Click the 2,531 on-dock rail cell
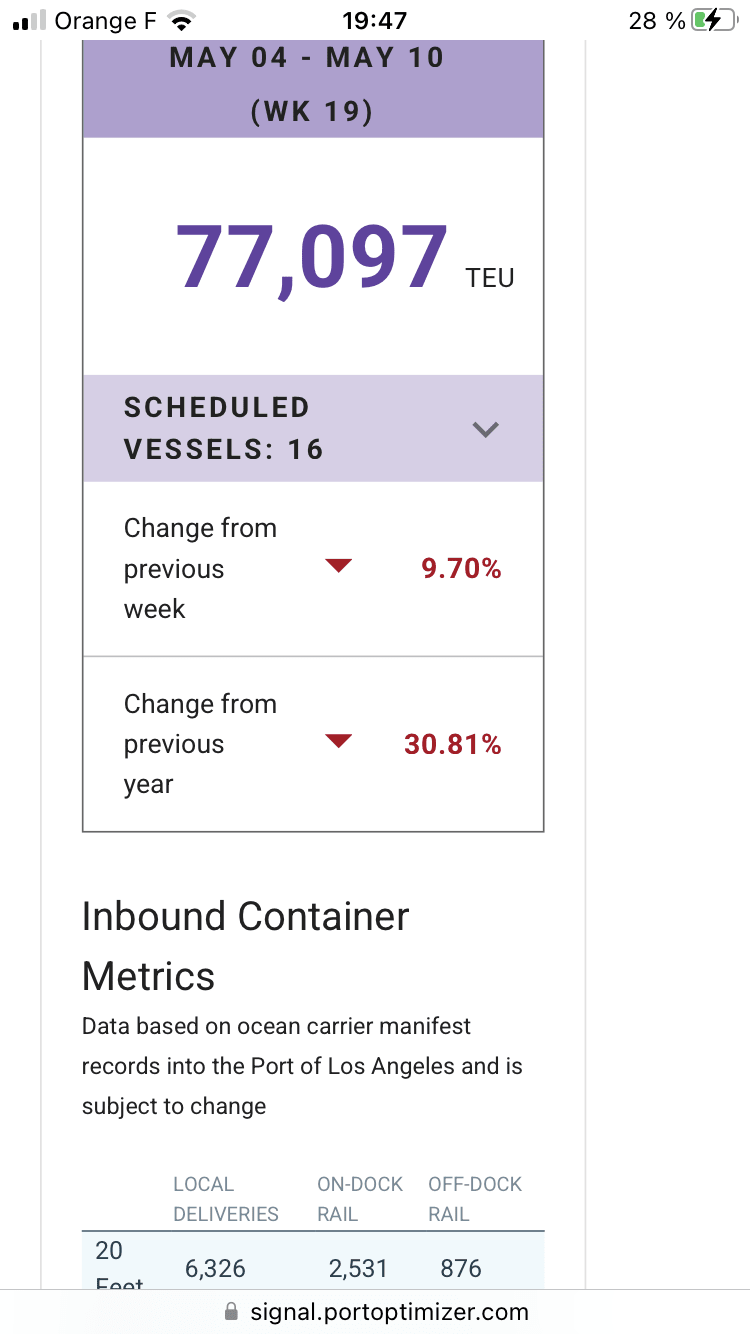This screenshot has width=750, height=1334. (x=358, y=1268)
